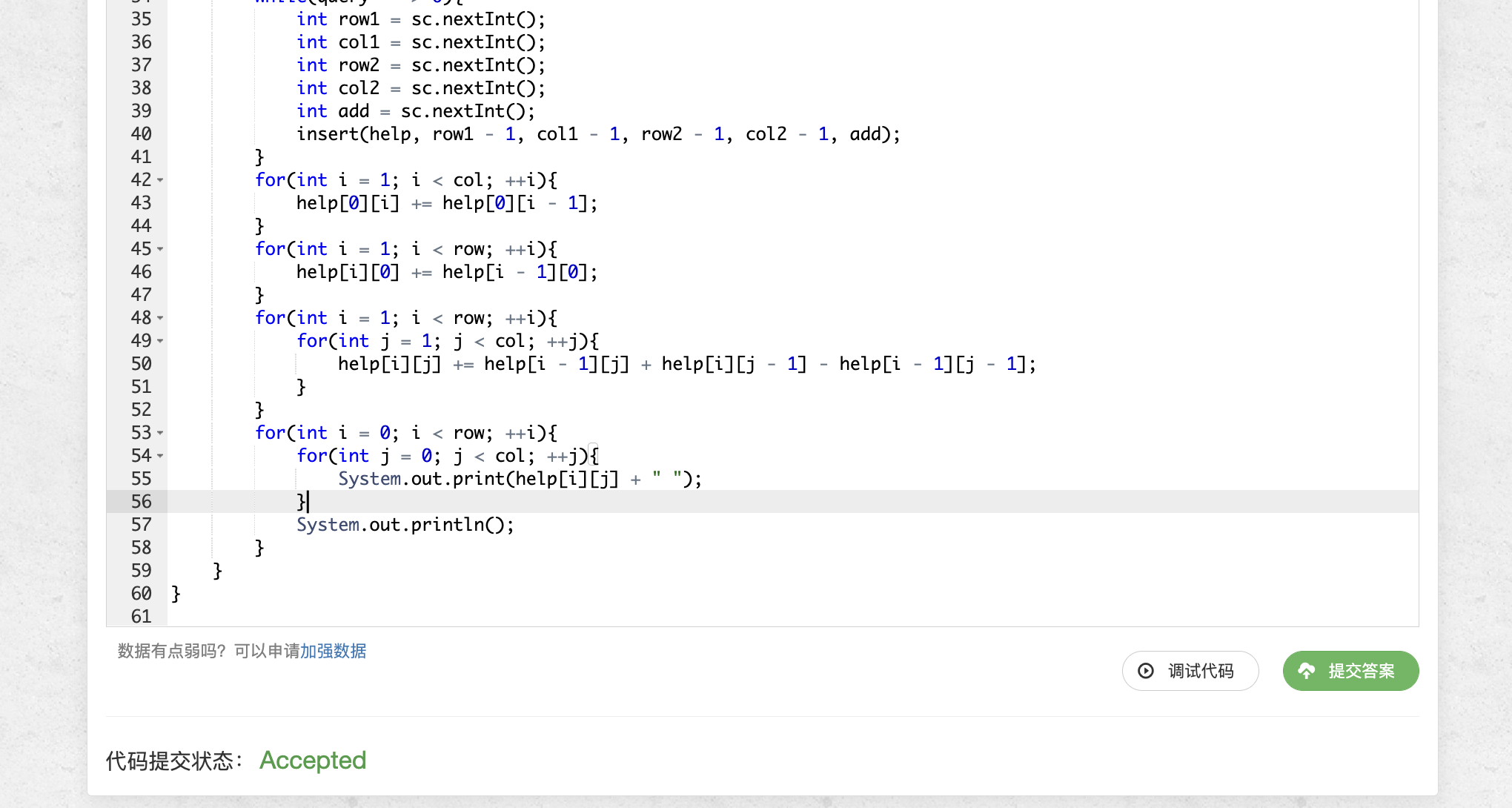Collapse the code fold at line 45
Viewport: 1512px width, 808px height.
160,249
